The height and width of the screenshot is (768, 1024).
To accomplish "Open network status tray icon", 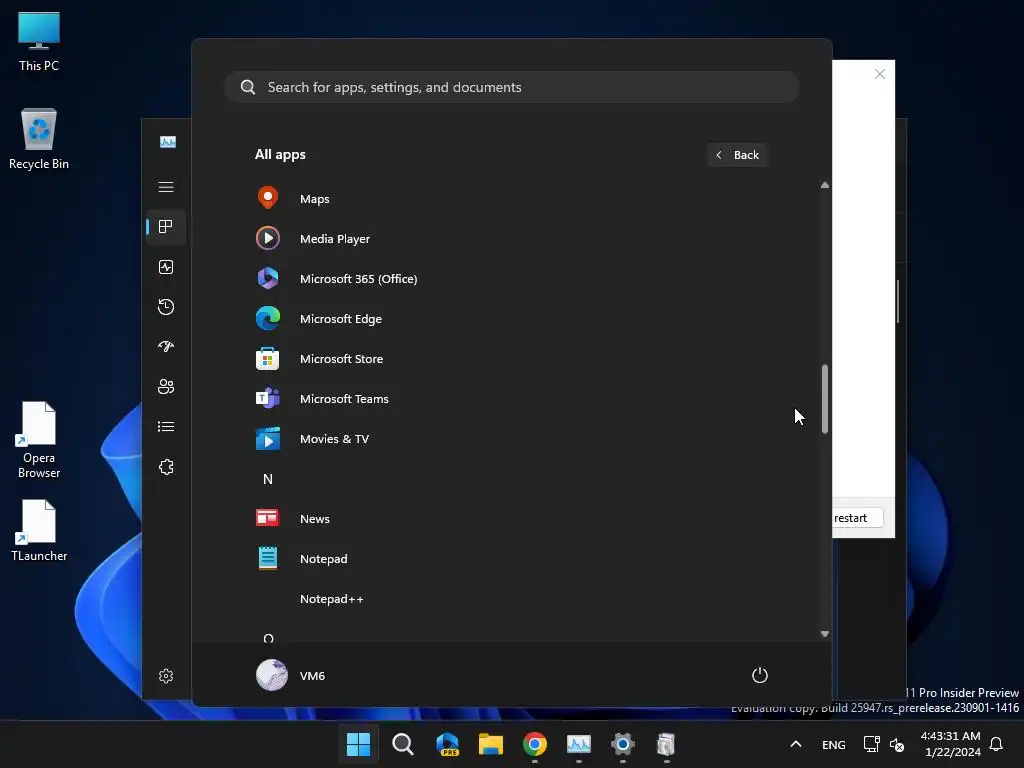I will click(x=871, y=744).
